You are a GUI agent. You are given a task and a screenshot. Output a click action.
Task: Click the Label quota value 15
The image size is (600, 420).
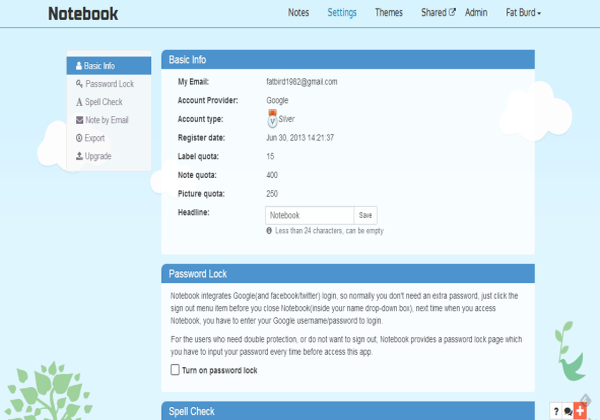(x=270, y=156)
